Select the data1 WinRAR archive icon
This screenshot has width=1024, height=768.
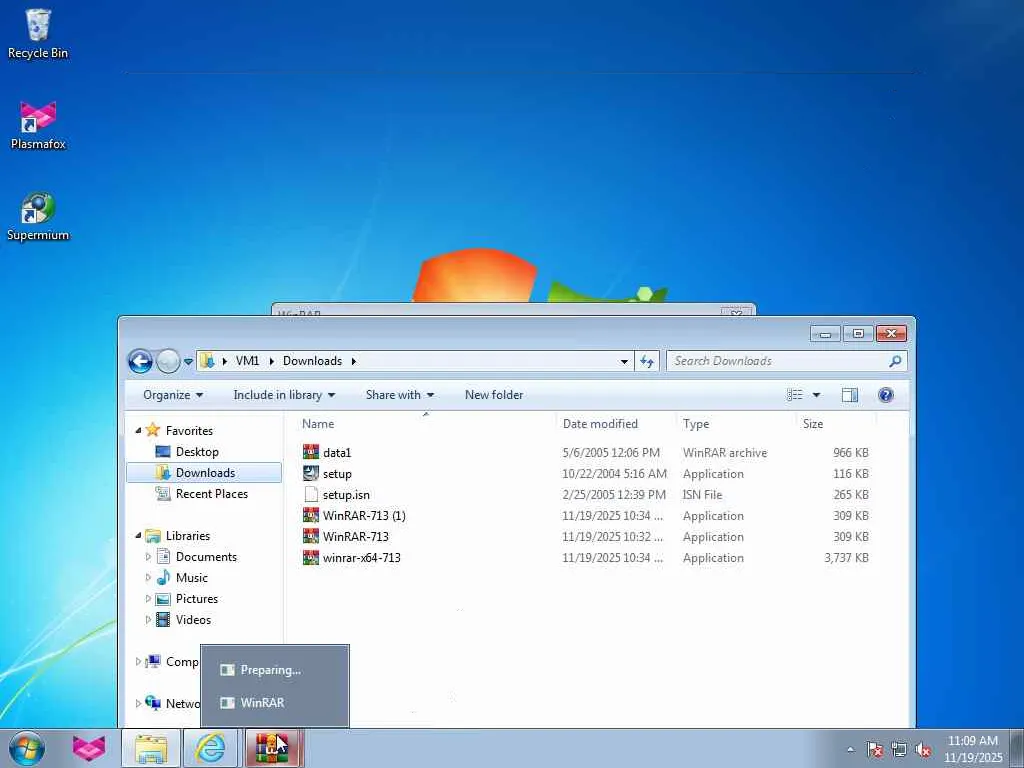coord(311,452)
